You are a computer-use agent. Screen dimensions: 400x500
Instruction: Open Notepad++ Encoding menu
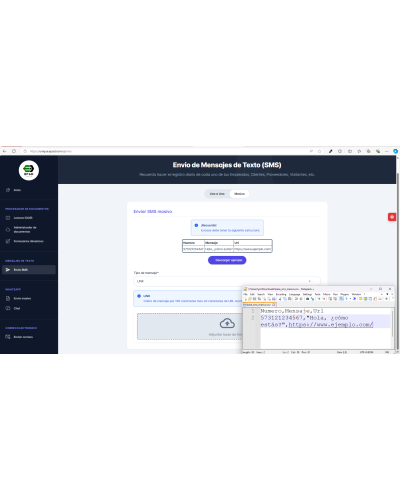click(281, 294)
